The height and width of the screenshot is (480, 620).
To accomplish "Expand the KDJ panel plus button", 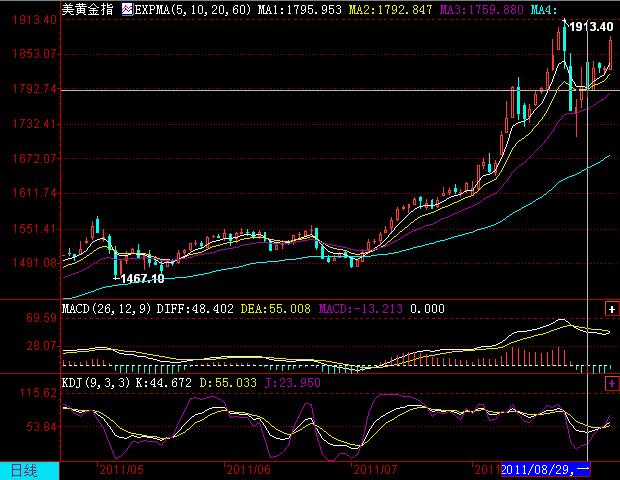I will pyautogui.click(x=612, y=383).
